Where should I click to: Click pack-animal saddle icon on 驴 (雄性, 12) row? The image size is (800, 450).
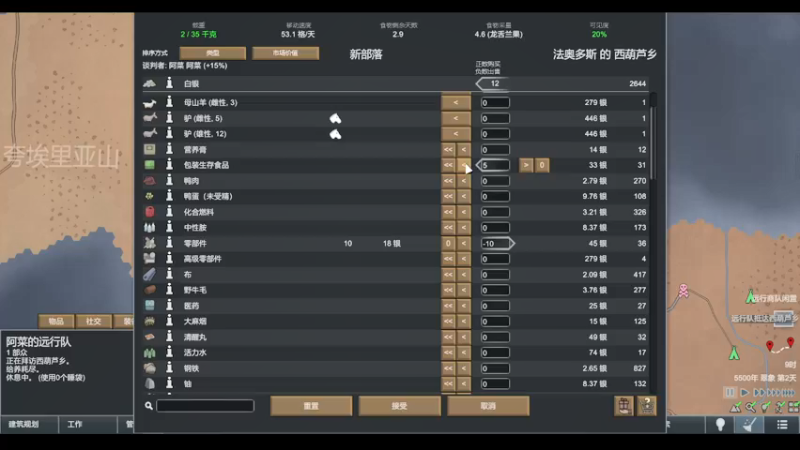click(x=335, y=134)
